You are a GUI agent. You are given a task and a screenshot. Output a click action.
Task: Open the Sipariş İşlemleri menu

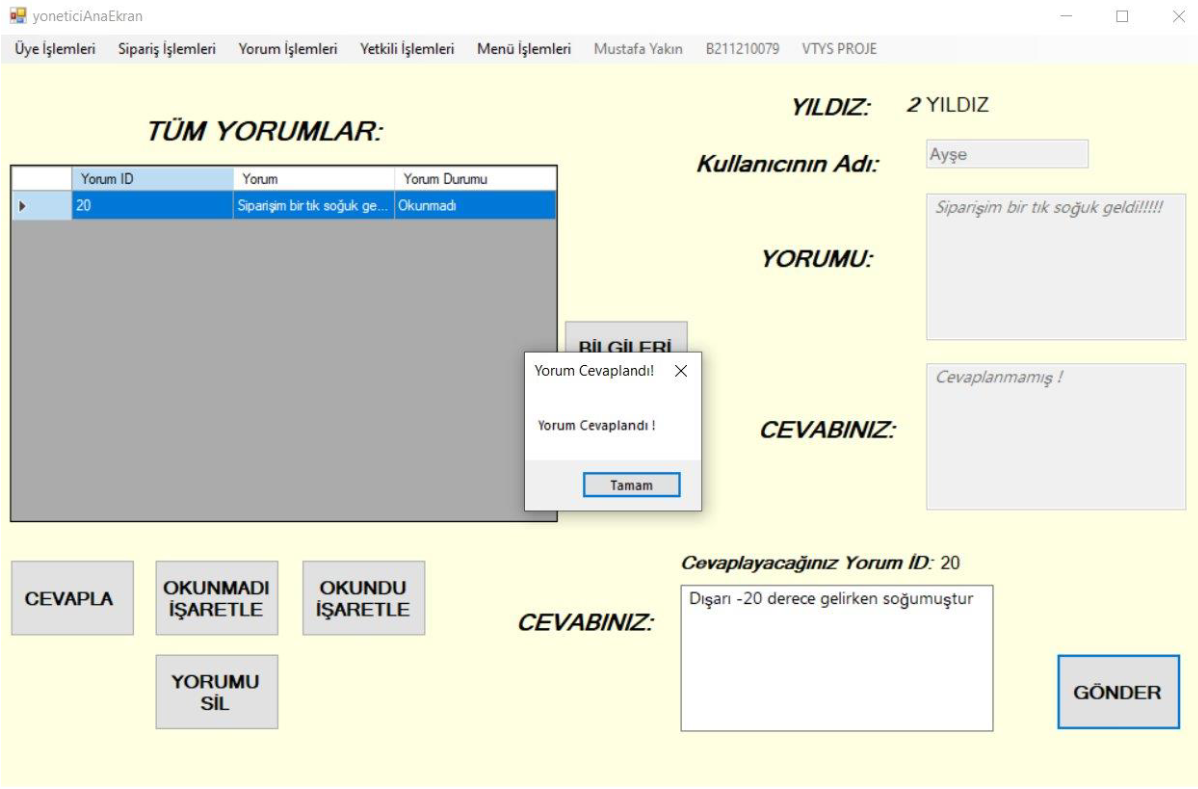(166, 49)
